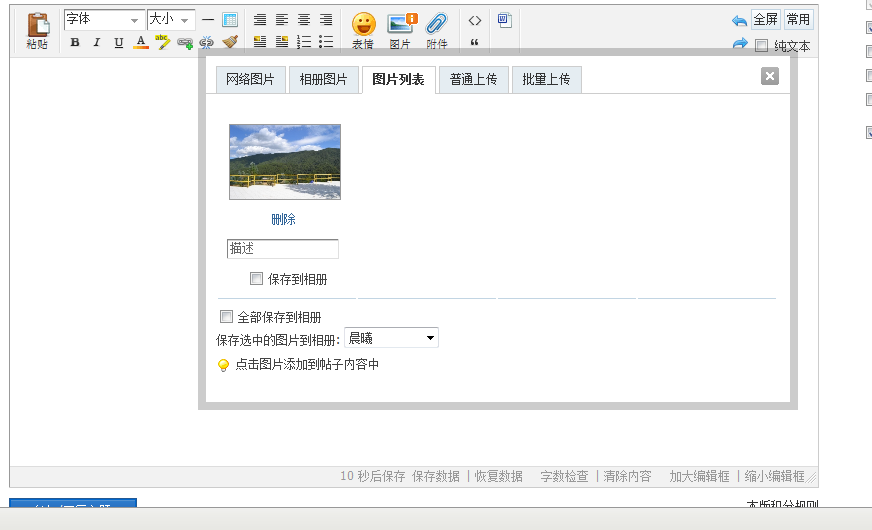Insert a numbered list
The image size is (872, 530).
[304, 42]
